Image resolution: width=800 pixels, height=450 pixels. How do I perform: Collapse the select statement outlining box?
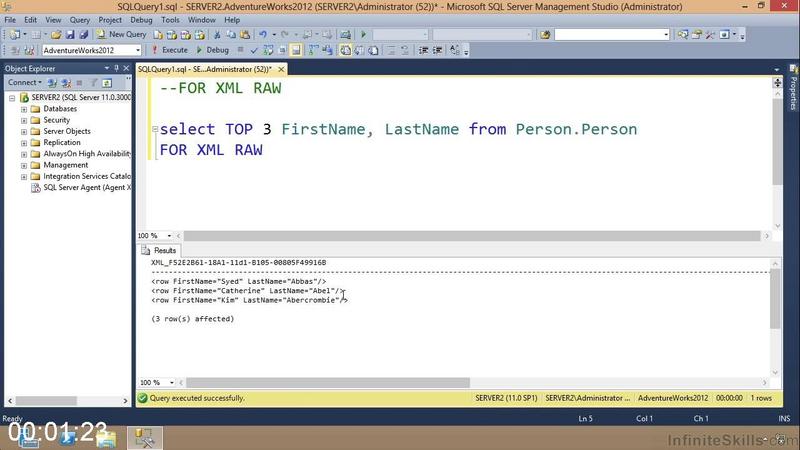(x=155, y=129)
